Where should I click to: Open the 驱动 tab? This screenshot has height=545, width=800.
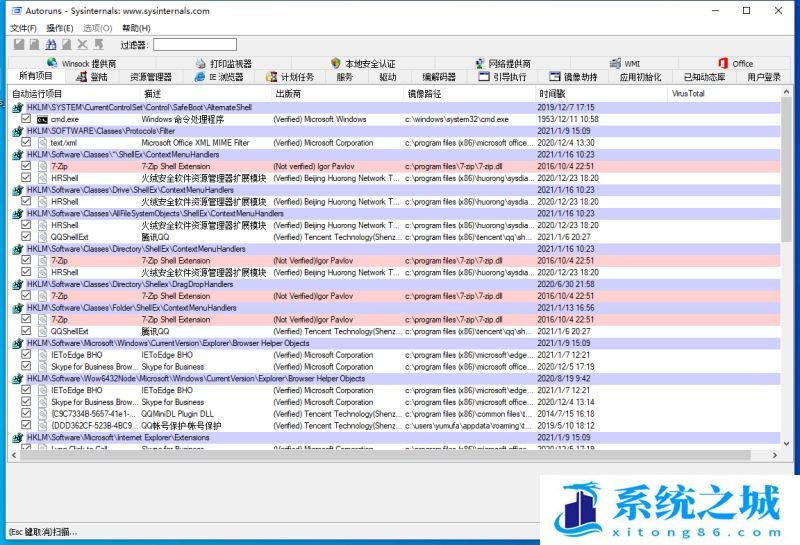pyautogui.click(x=388, y=77)
